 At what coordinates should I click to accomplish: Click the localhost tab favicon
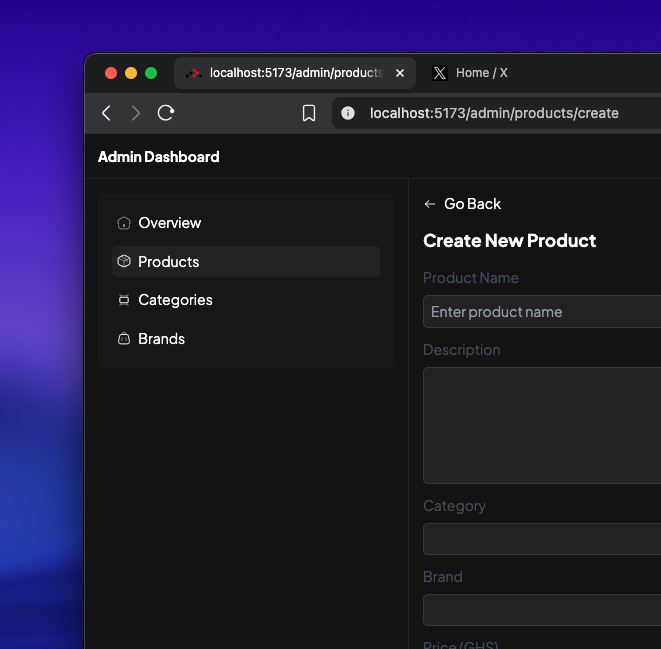(193, 73)
